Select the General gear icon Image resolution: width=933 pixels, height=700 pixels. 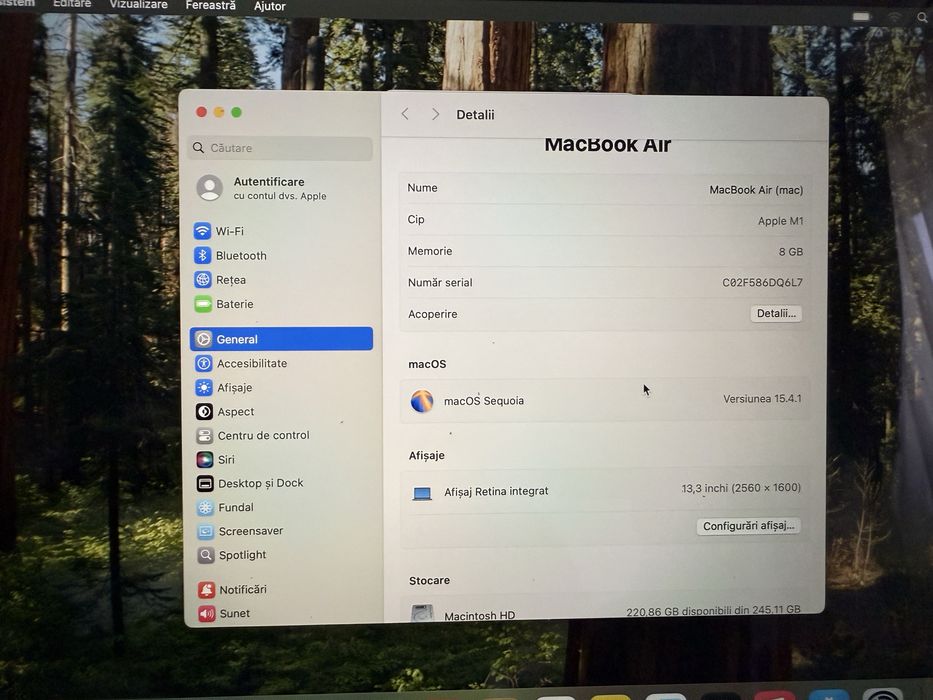click(x=203, y=339)
